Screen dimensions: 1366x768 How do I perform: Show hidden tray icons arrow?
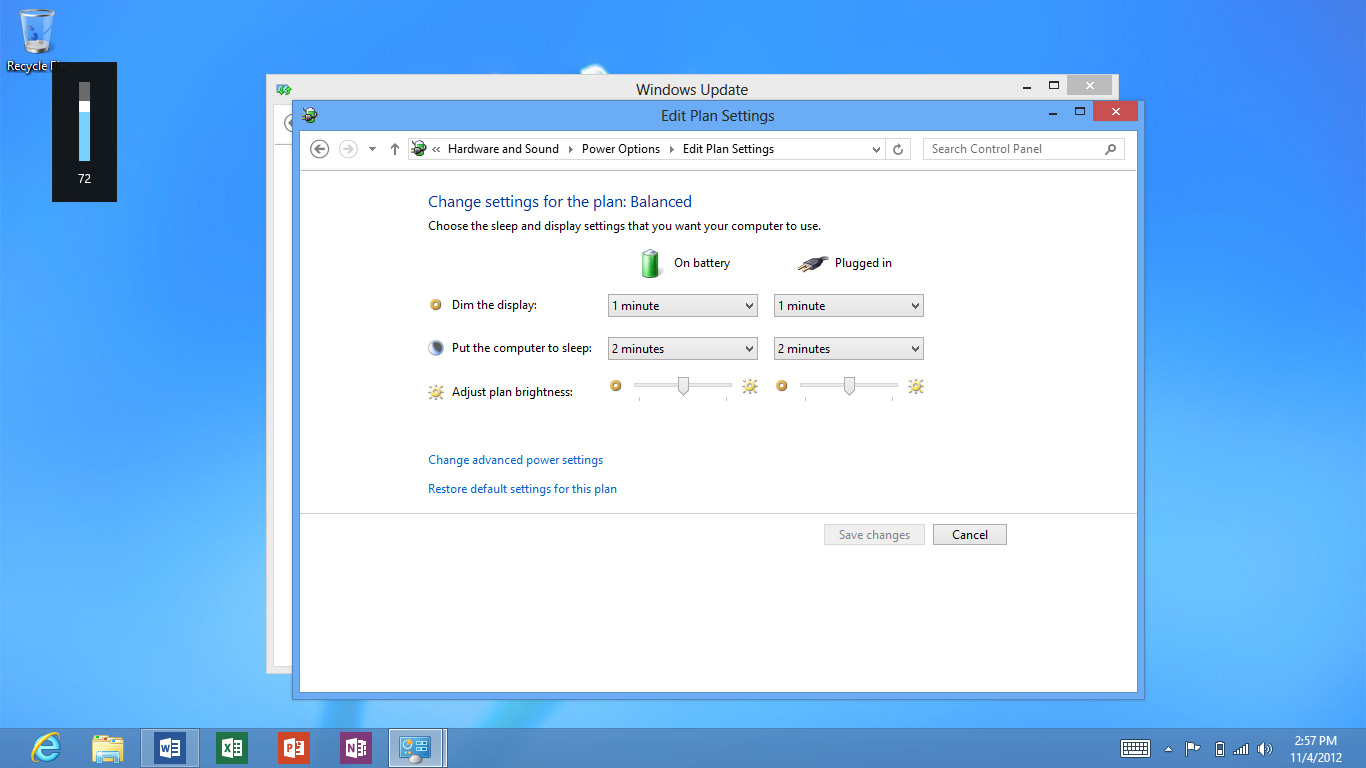(1168, 749)
